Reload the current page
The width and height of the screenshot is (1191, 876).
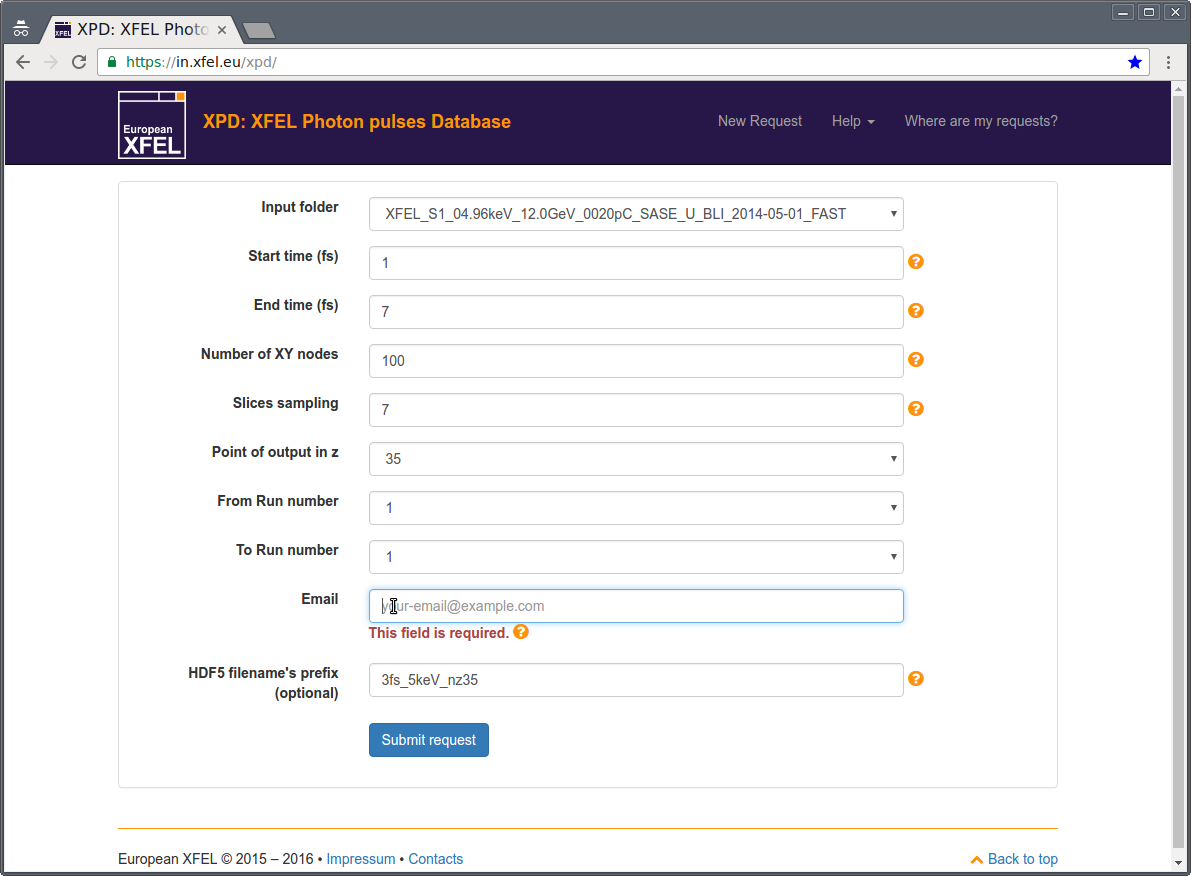[79, 62]
